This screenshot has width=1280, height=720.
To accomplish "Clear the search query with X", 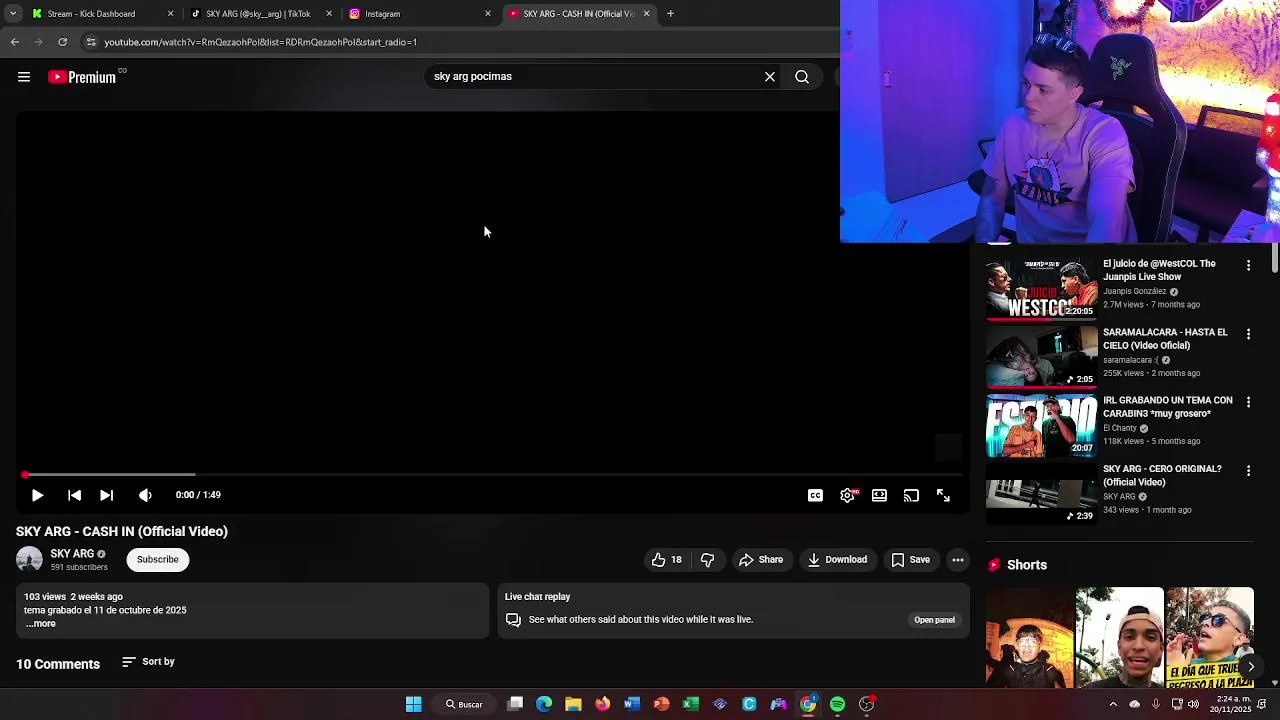I will click(x=770, y=77).
